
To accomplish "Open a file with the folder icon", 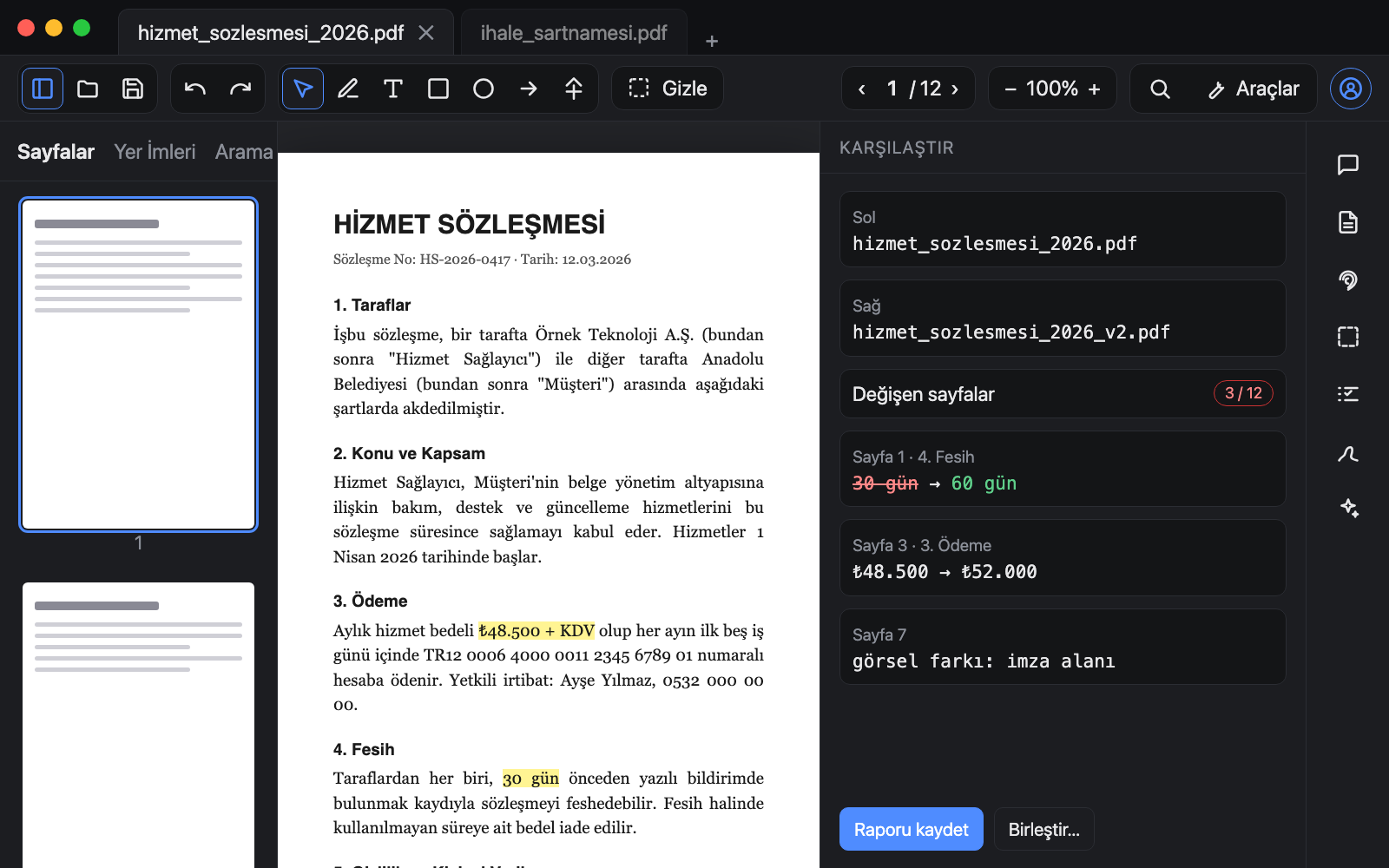I will point(88,89).
